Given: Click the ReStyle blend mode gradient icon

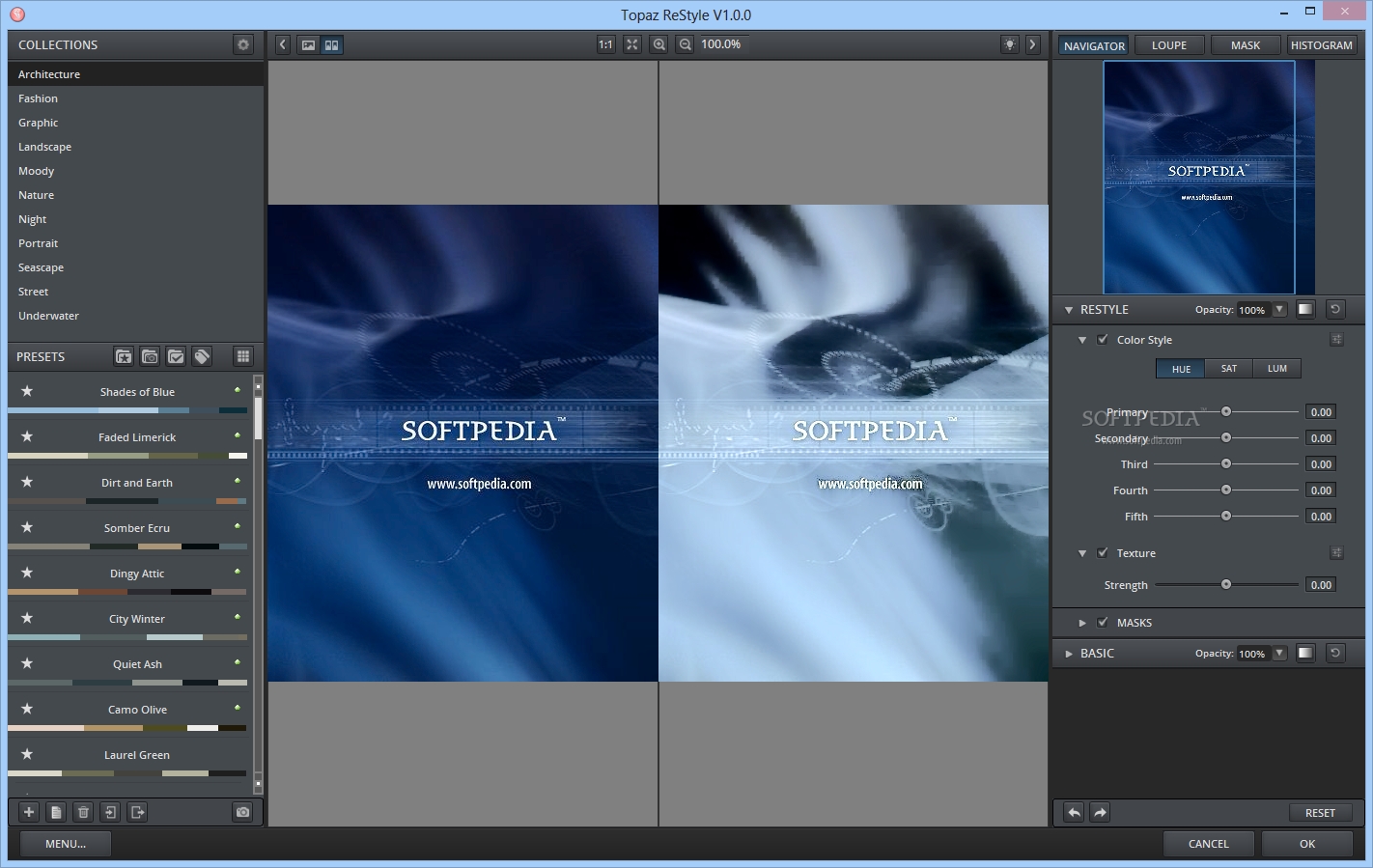Looking at the screenshot, I should pyautogui.click(x=1305, y=309).
